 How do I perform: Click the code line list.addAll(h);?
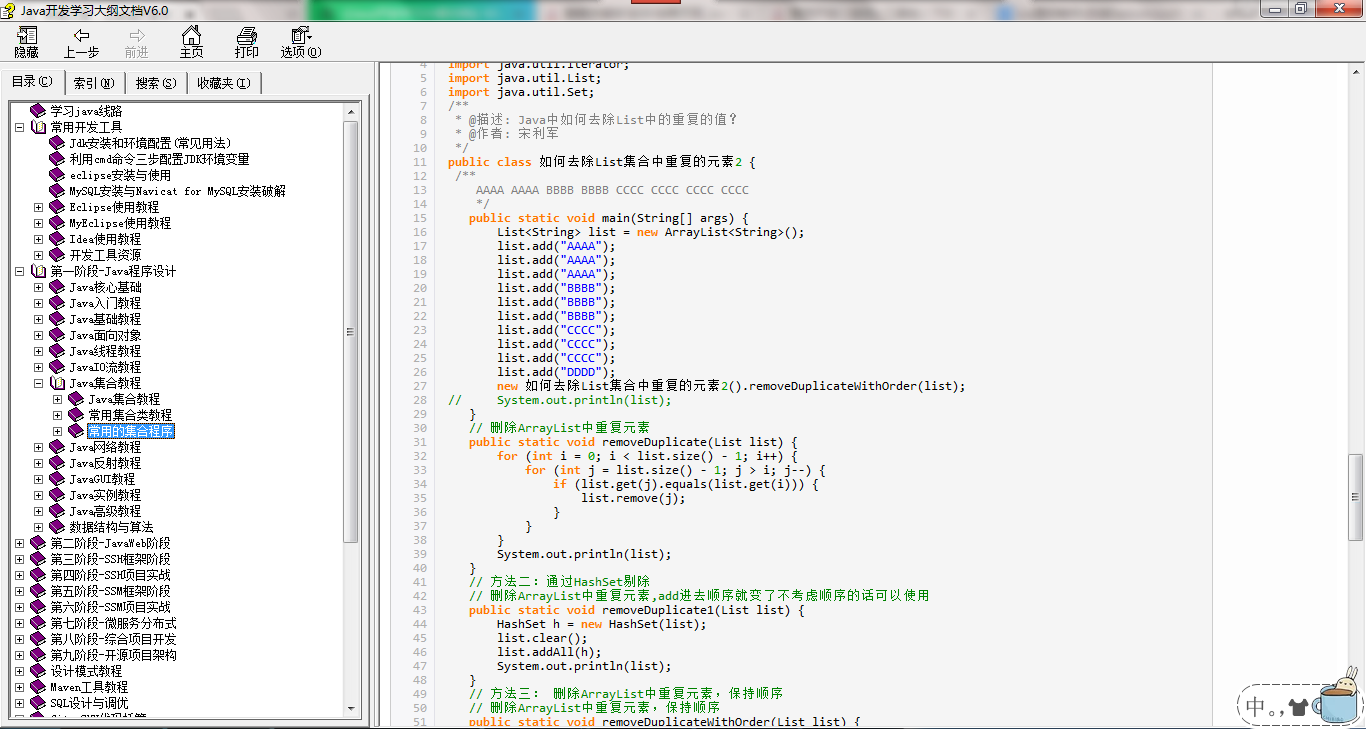549,652
